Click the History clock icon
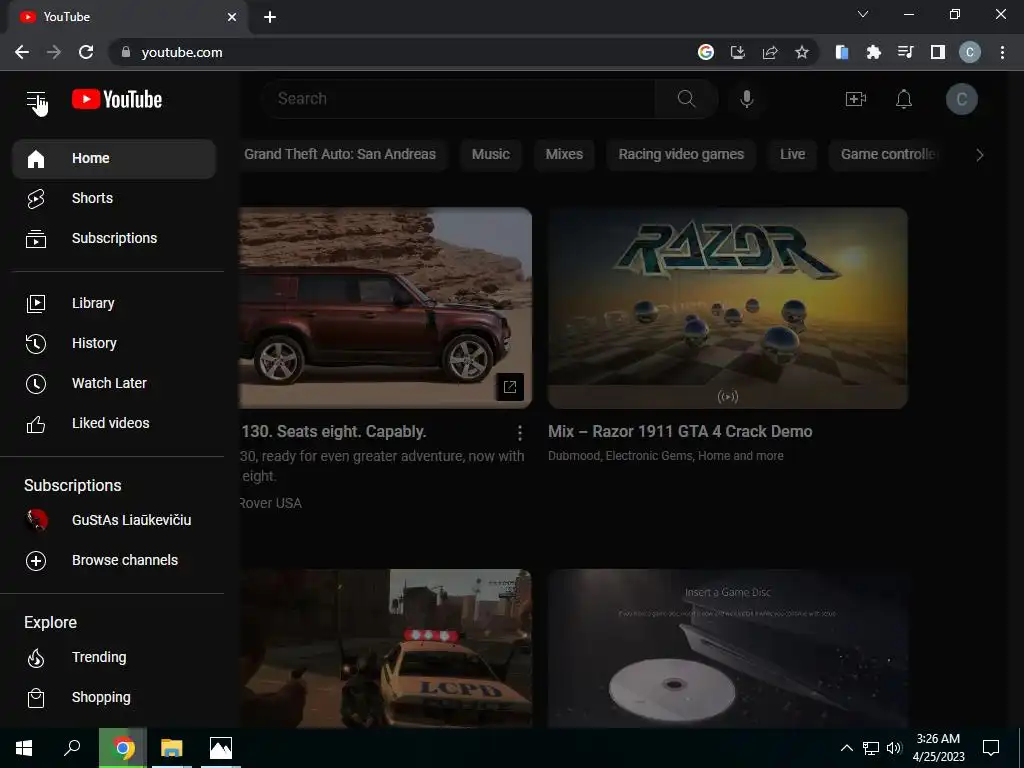Viewport: 1024px width, 768px height. click(36, 344)
